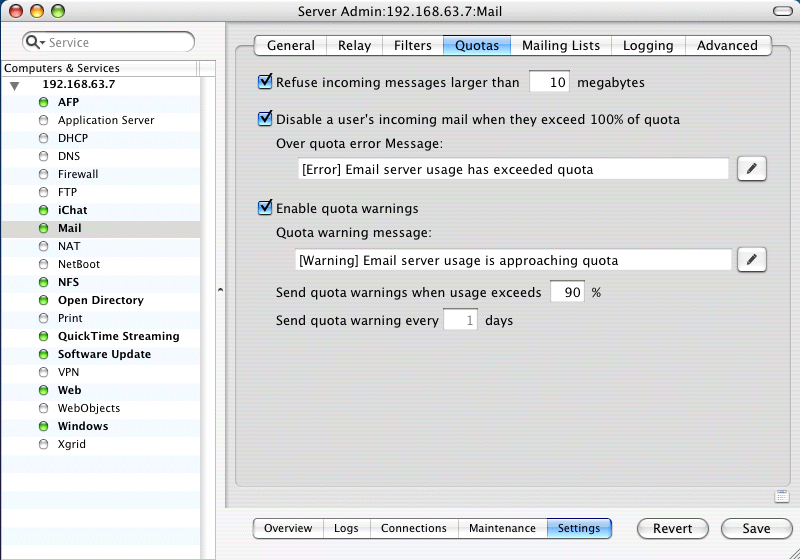Show the Logs view

click(346, 528)
